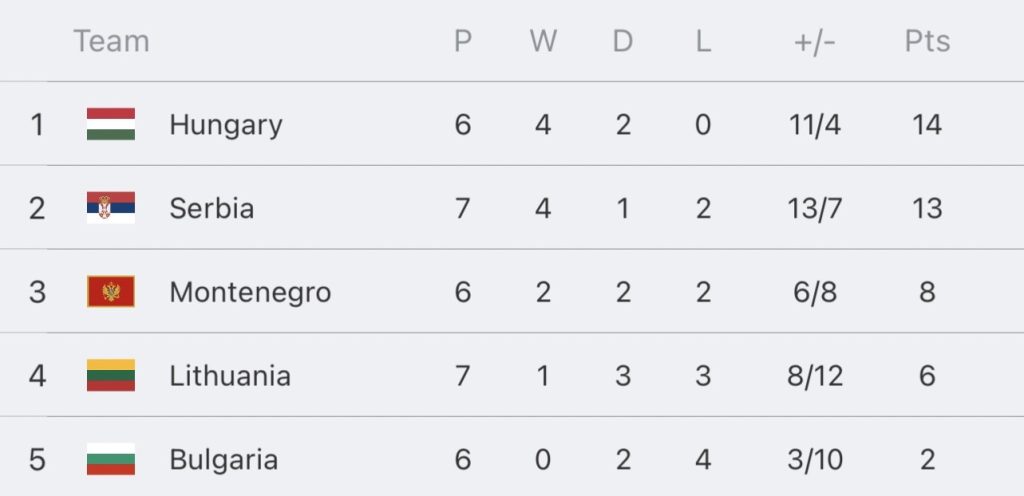This screenshot has width=1024, height=496.
Task: Click the Bulgaria flag icon
Action: click(x=111, y=459)
